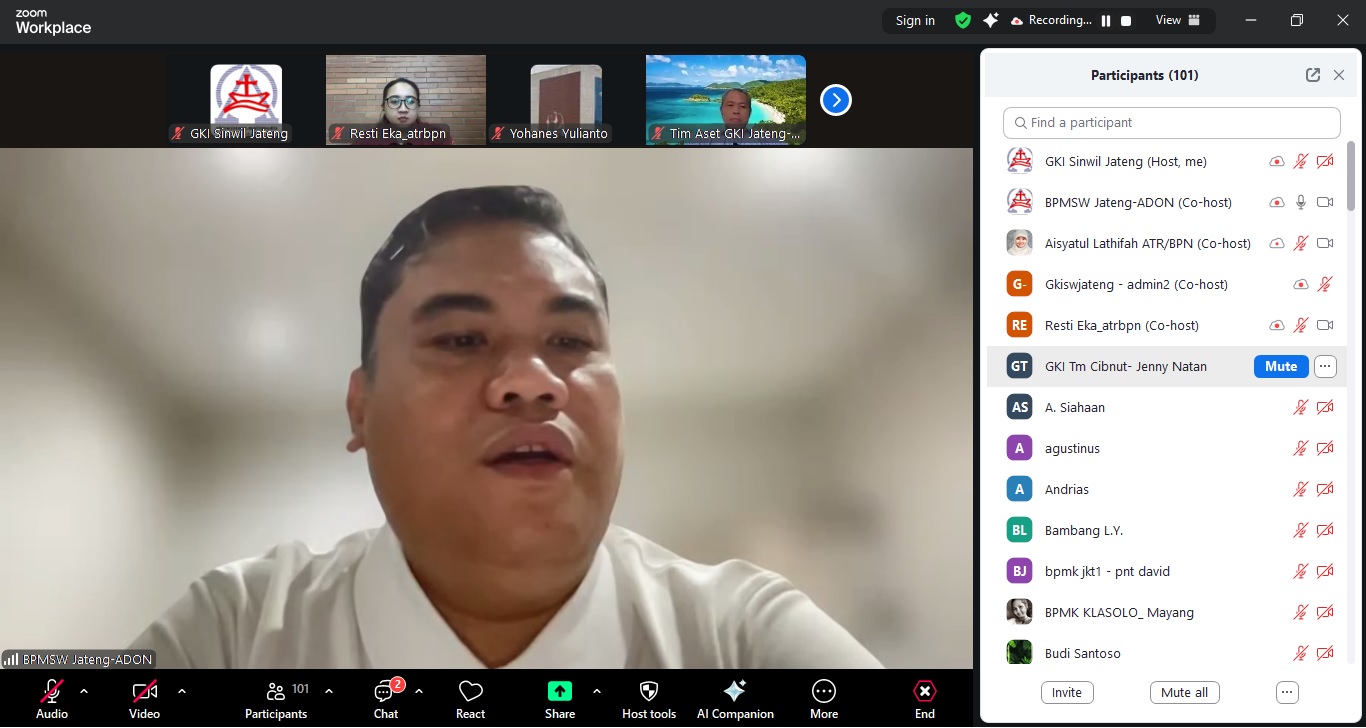1366x728 pixels.
Task: Click the End meeting icon
Action: (x=925, y=692)
